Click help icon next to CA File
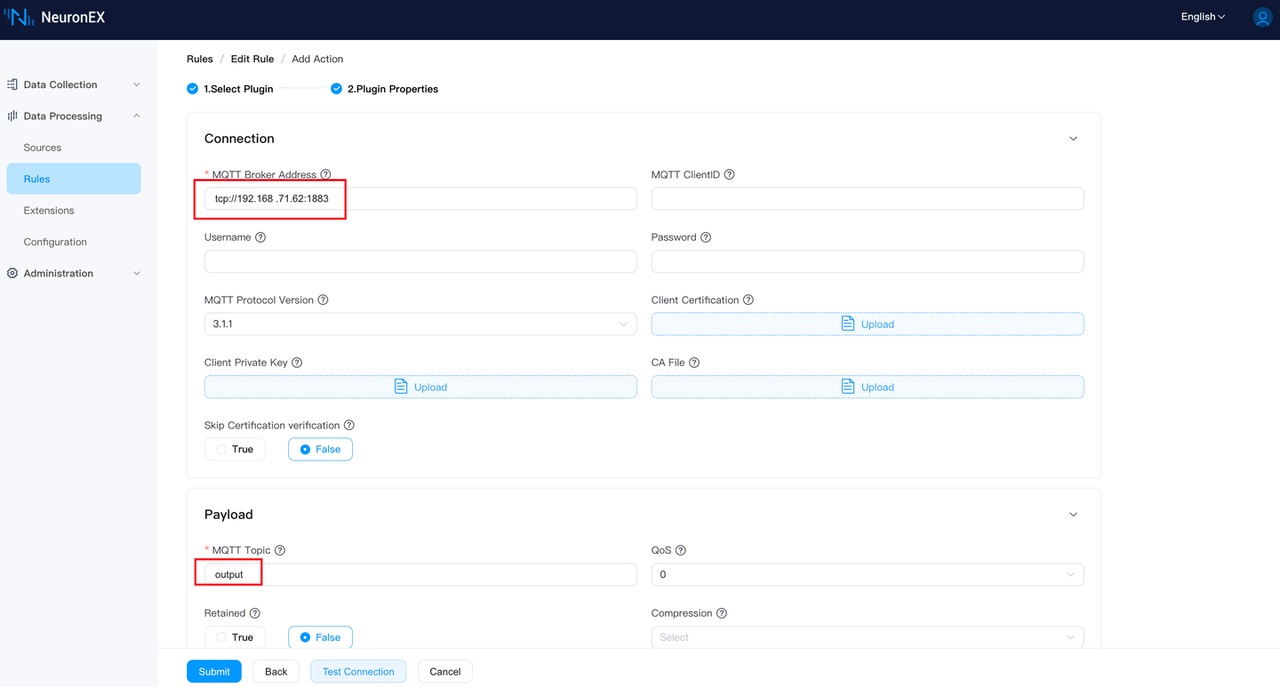1280x687 pixels. (694, 363)
